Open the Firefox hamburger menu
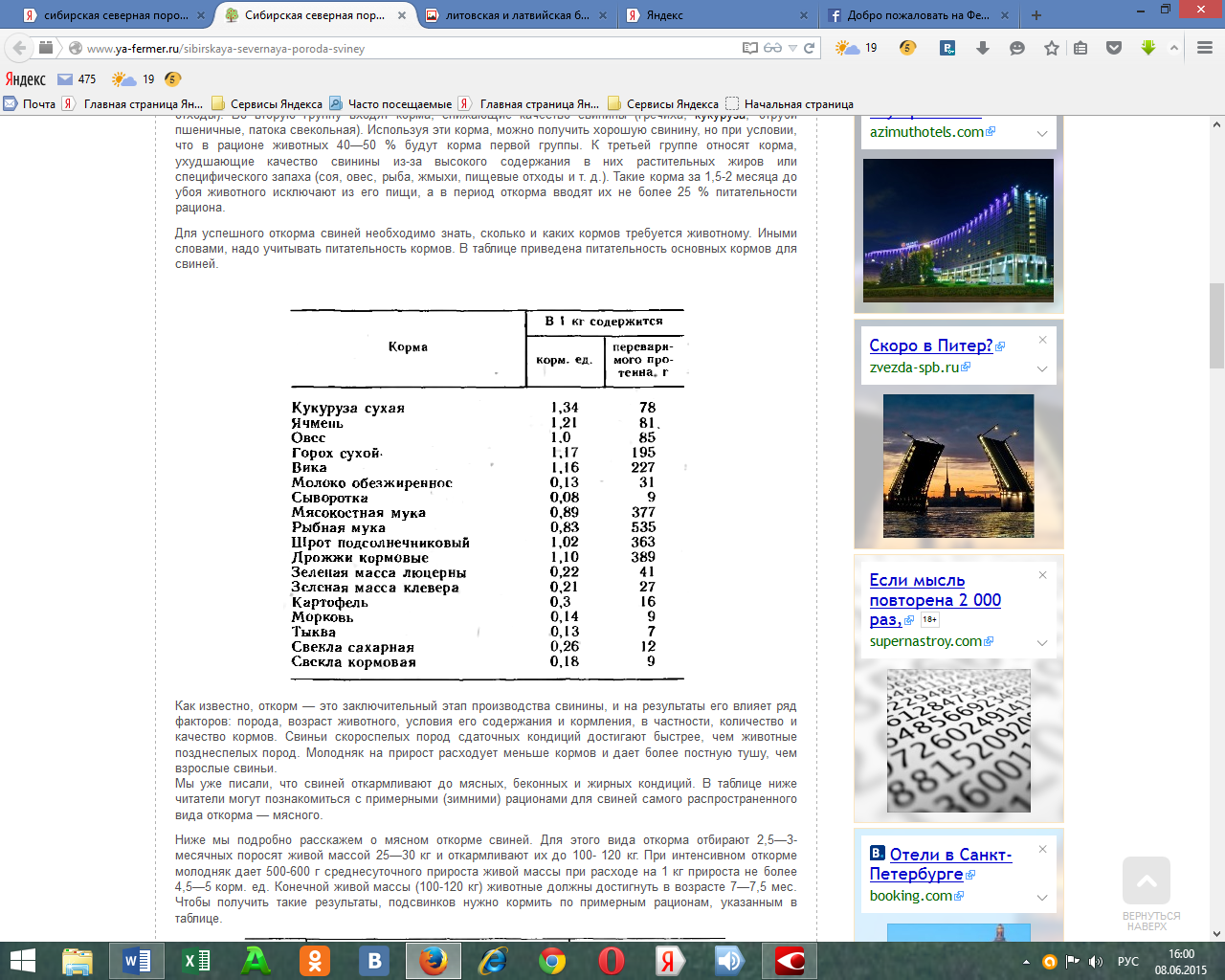Image resolution: width=1225 pixels, height=980 pixels. [1205, 48]
